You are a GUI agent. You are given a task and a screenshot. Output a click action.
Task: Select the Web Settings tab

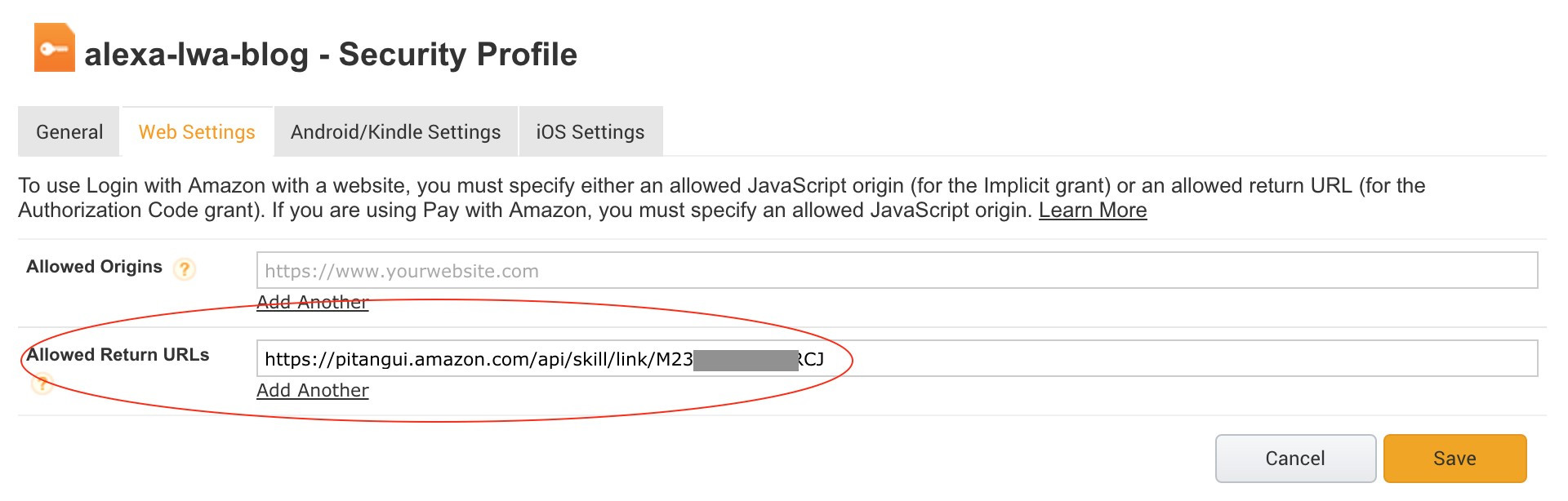196,131
